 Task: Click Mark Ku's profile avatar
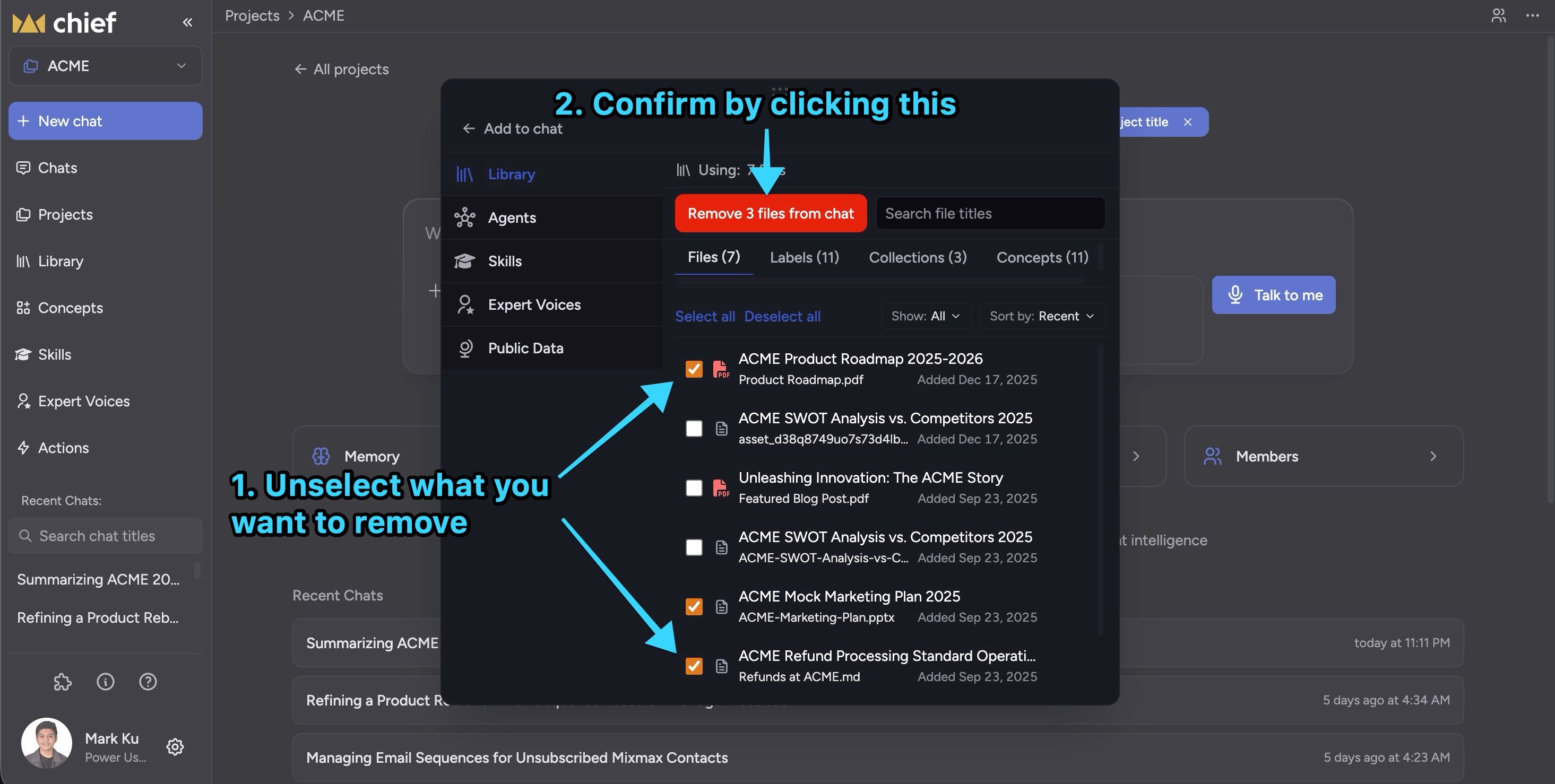click(47, 743)
